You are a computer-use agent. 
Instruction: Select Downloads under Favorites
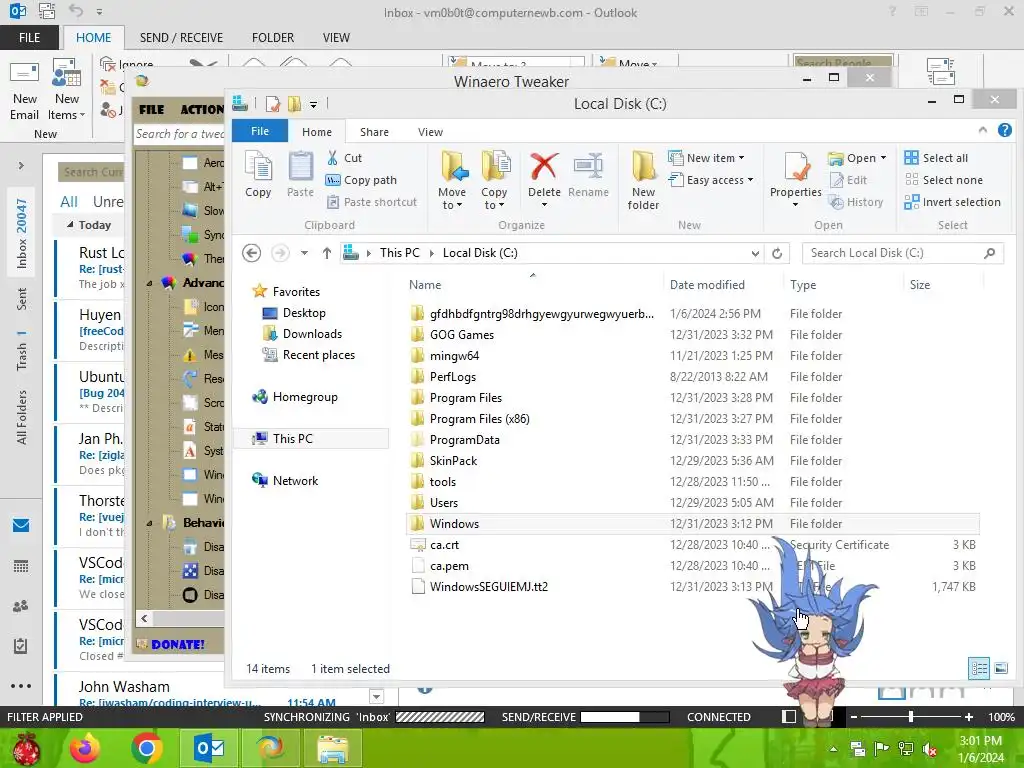tap(312, 334)
